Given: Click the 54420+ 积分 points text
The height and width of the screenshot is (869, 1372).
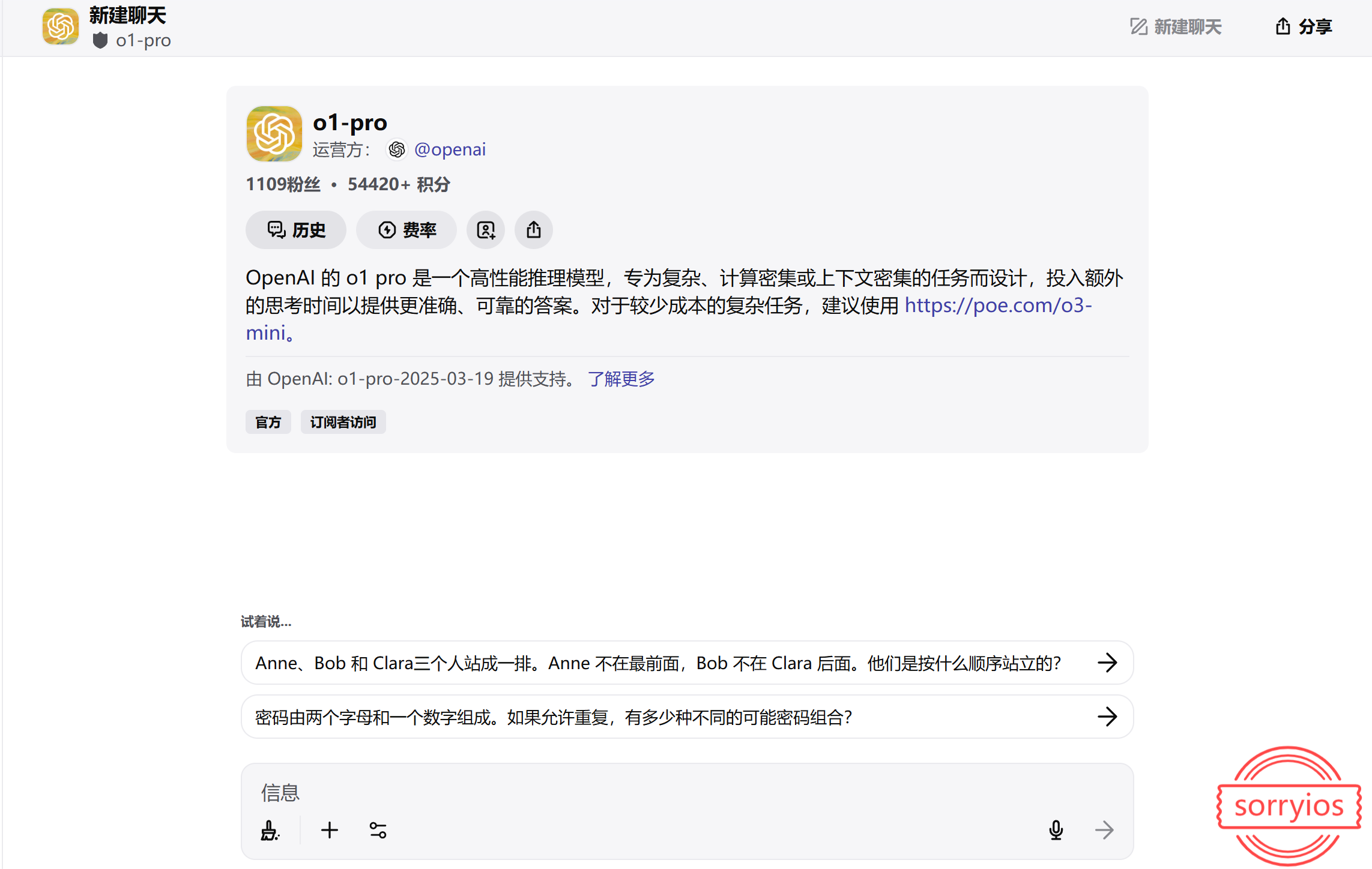Looking at the screenshot, I should coord(399,184).
